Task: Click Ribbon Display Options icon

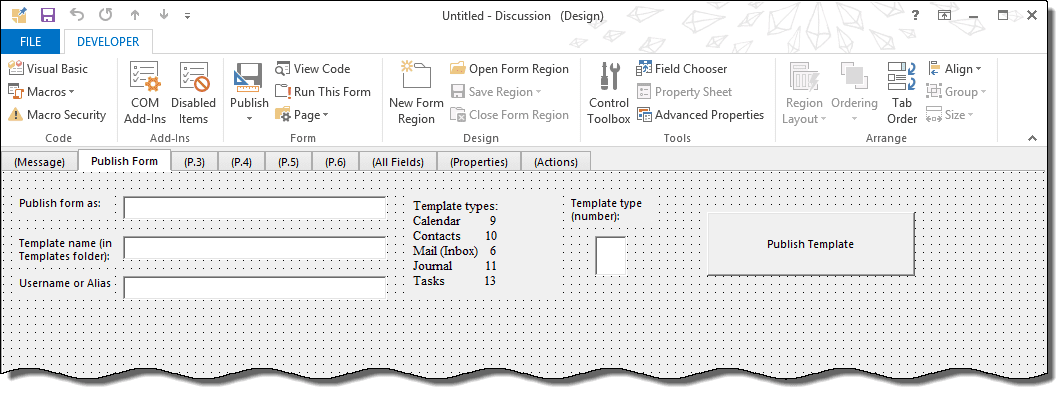Action: (x=944, y=16)
